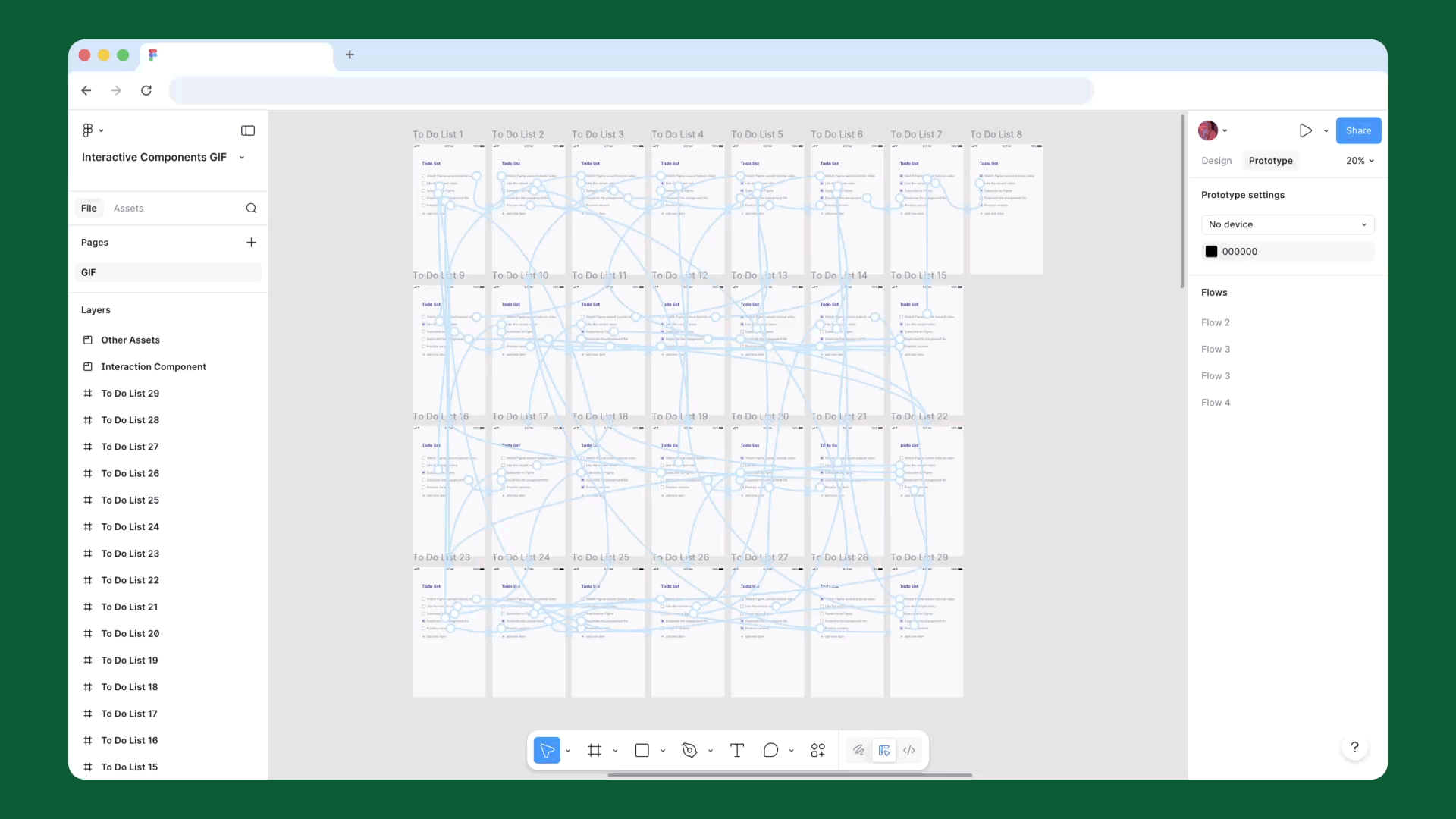Image resolution: width=1456 pixels, height=819 pixels.
Task: Select the Comment tool
Action: (x=770, y=750)
